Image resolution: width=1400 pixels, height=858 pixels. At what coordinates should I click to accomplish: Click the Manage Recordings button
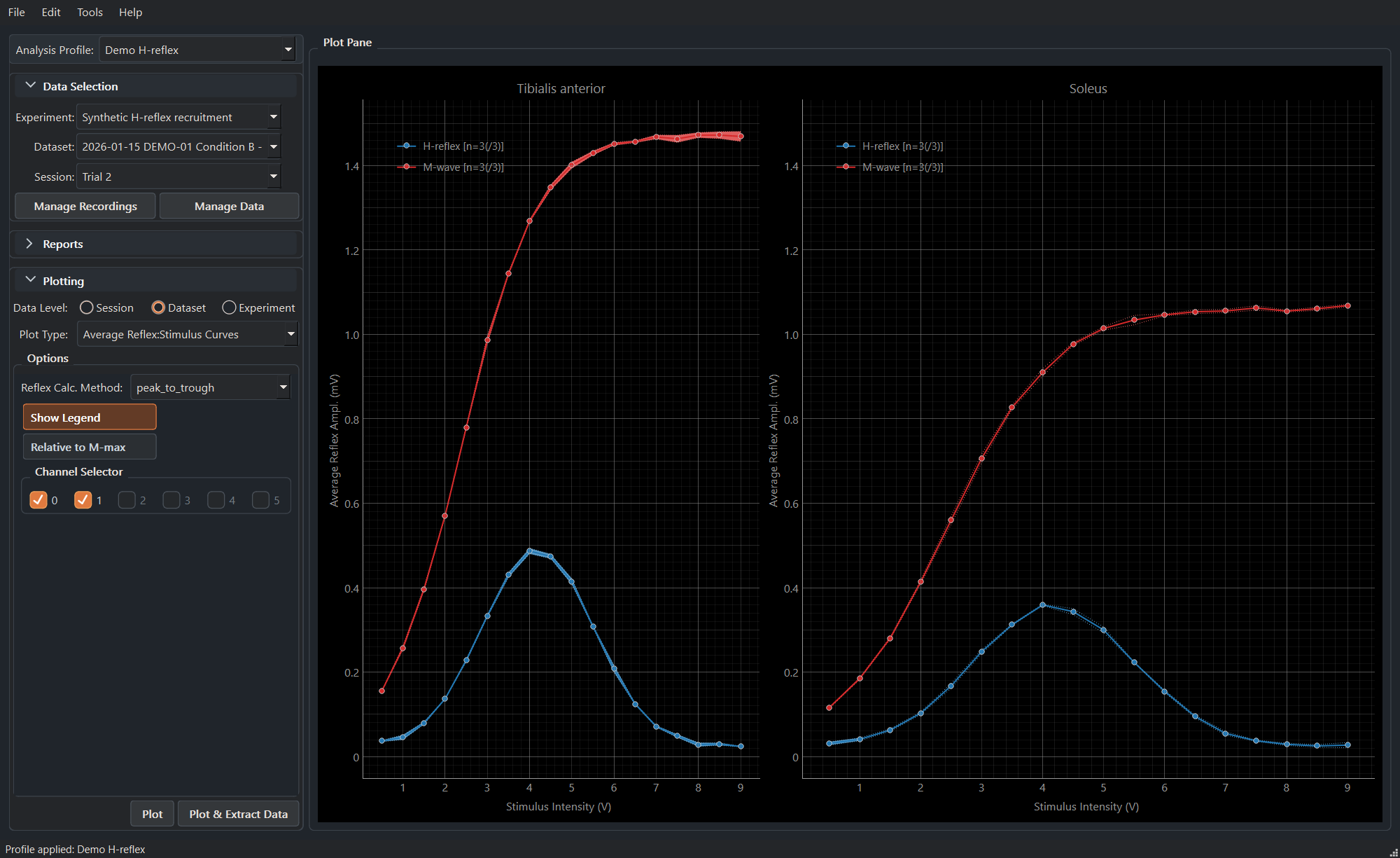(85, 206)
